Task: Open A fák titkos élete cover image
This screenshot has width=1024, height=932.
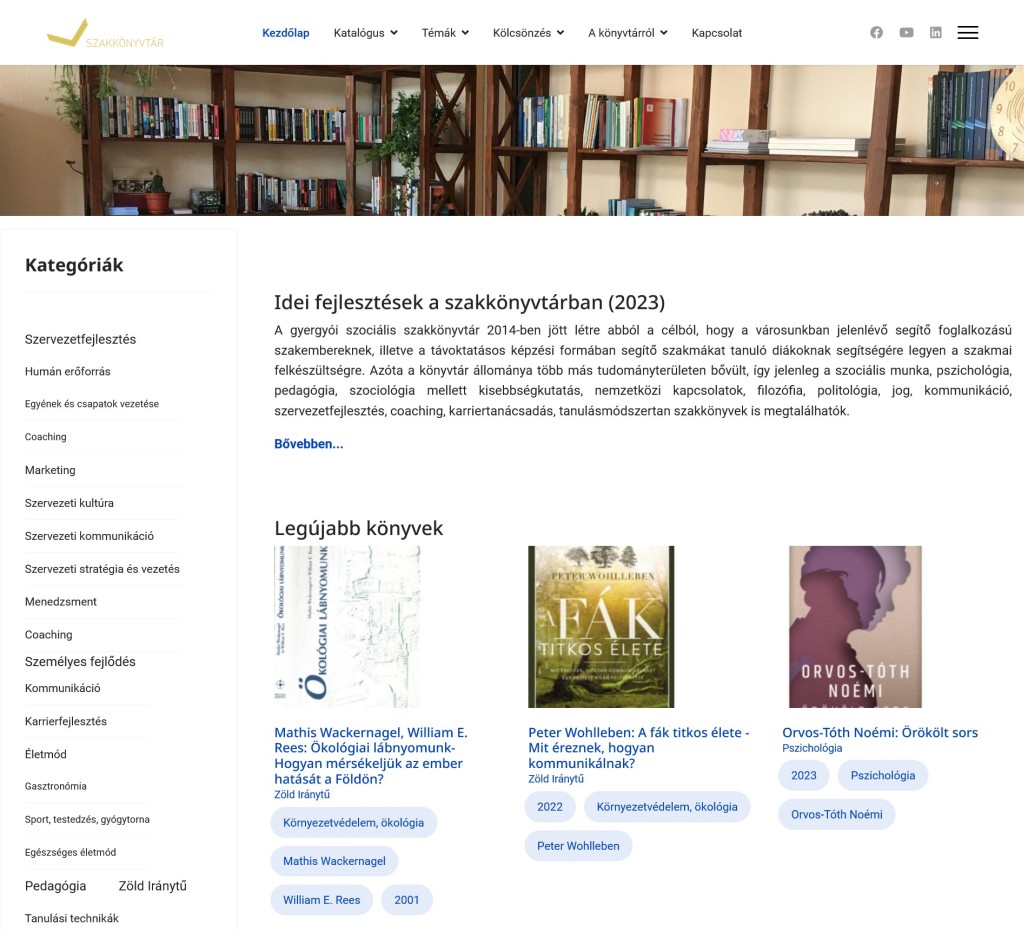Action: point(601,627)
